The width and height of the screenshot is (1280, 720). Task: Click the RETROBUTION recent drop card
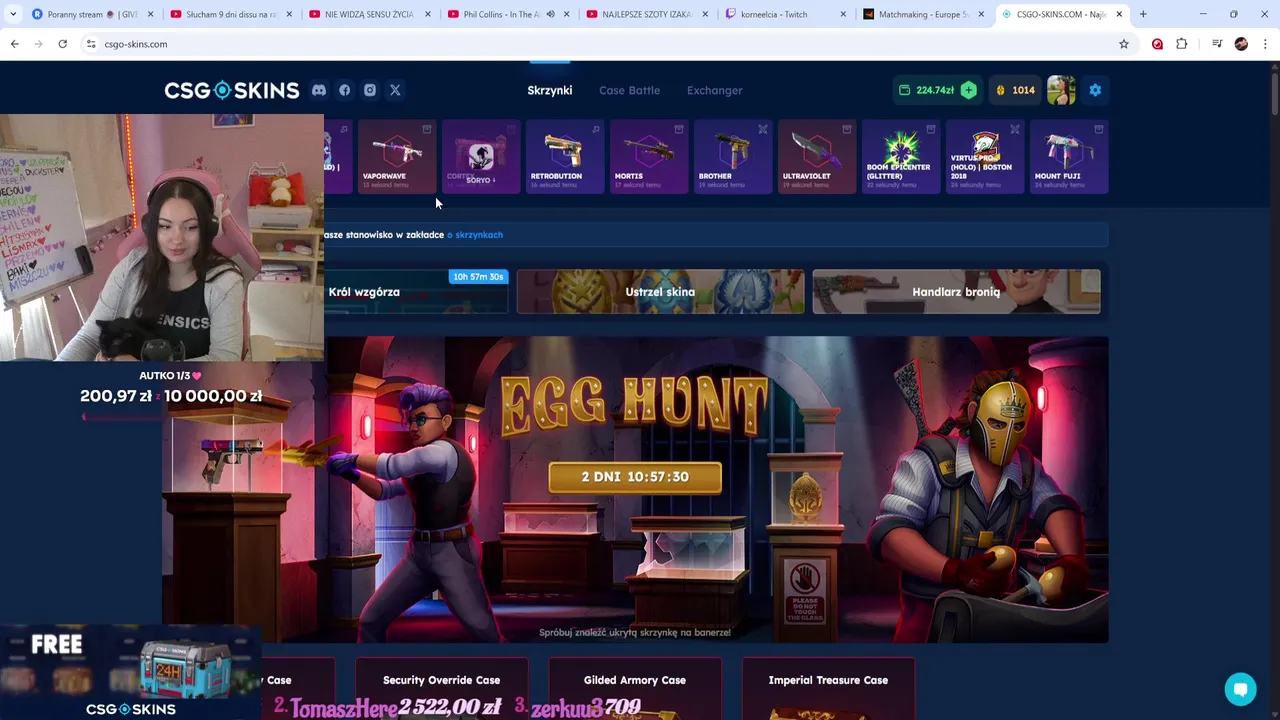[x=565, y=156]
